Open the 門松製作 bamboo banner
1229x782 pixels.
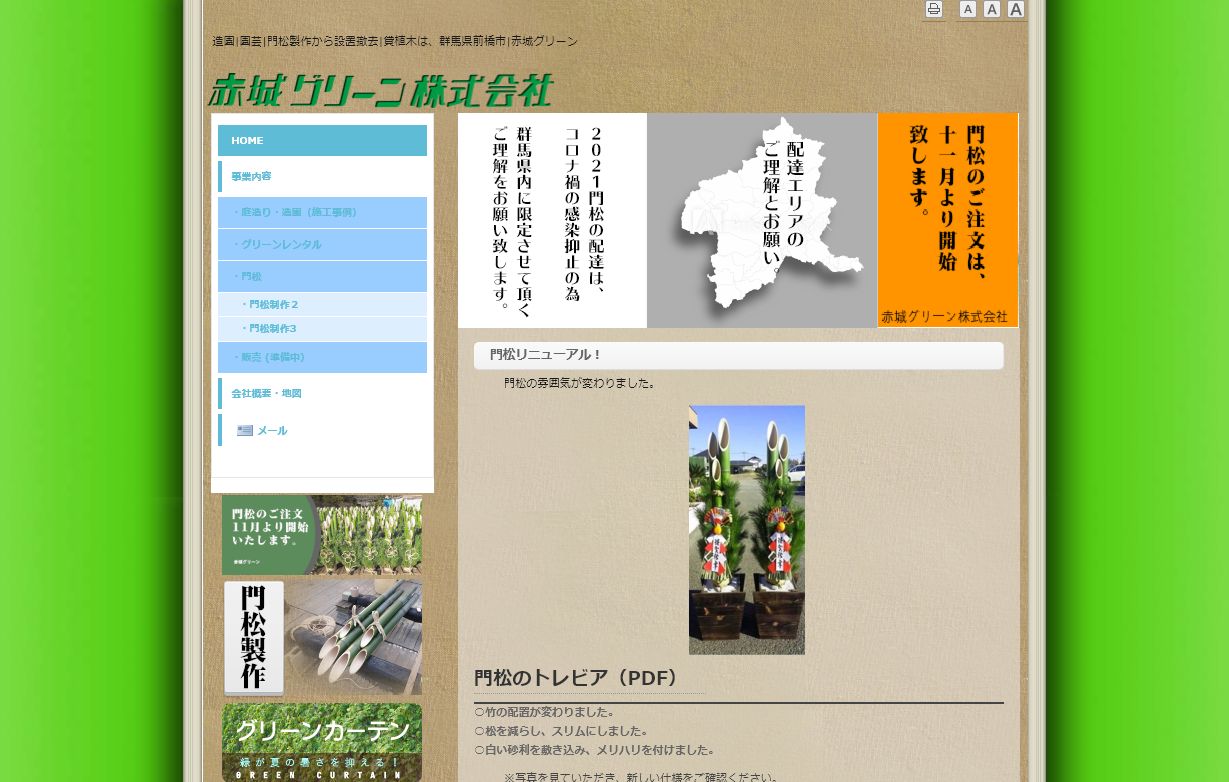[322, 637]
